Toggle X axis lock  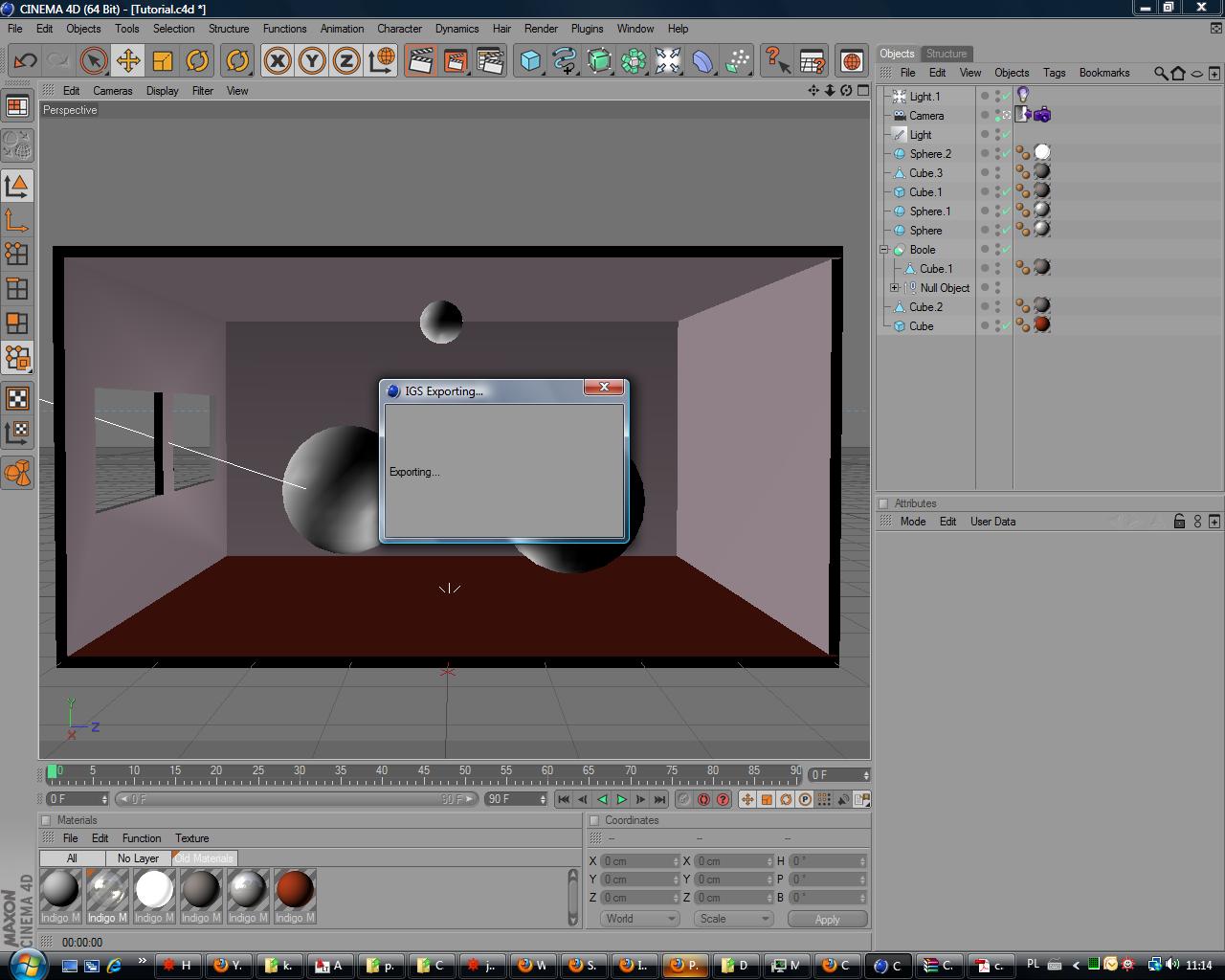278,61
